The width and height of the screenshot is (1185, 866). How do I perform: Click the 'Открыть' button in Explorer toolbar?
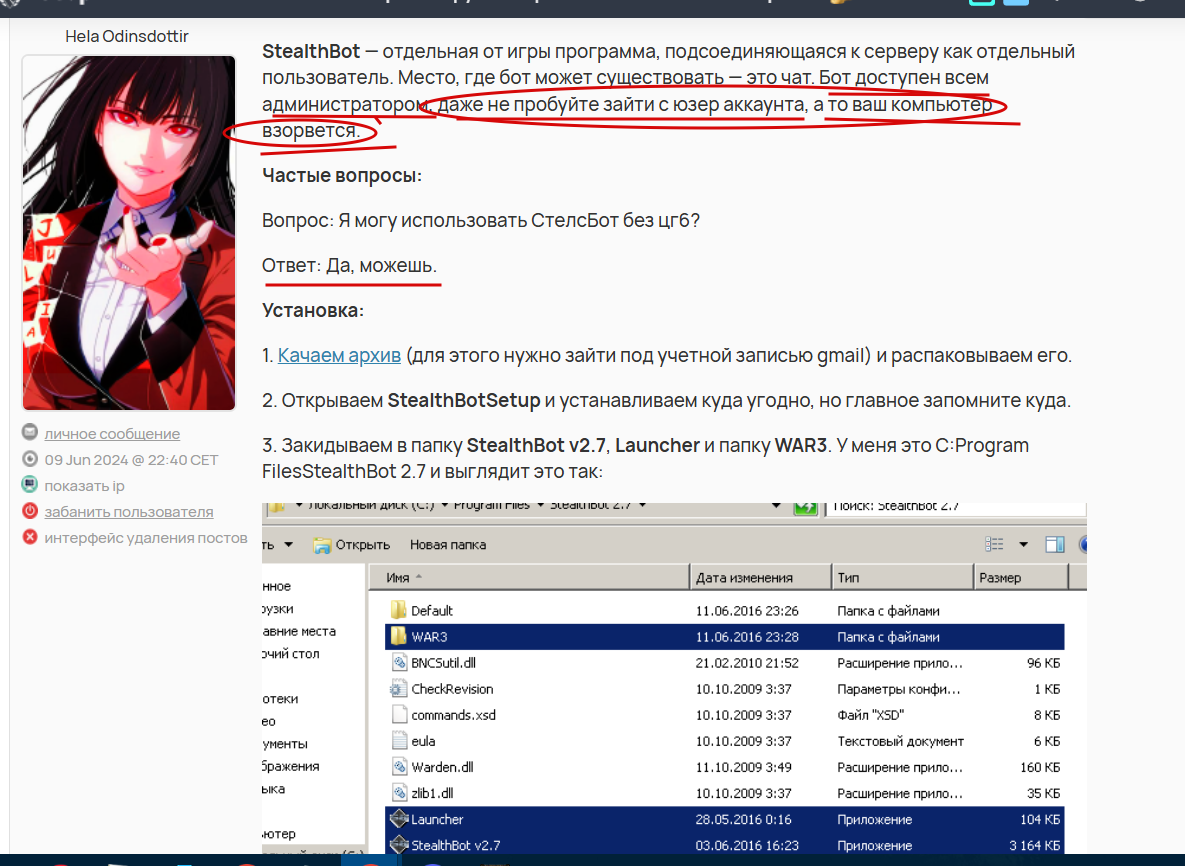[352, 545]
